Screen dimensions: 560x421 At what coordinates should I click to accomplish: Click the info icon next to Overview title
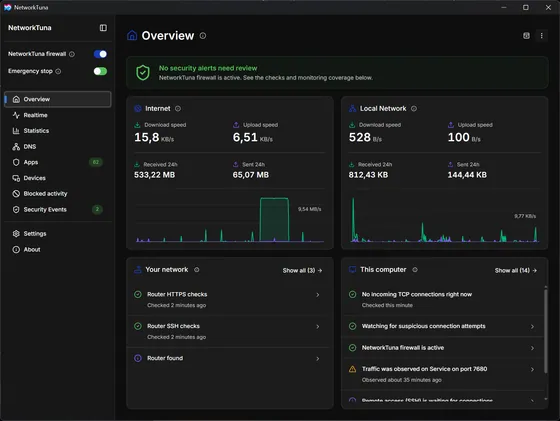click(203, 36)
